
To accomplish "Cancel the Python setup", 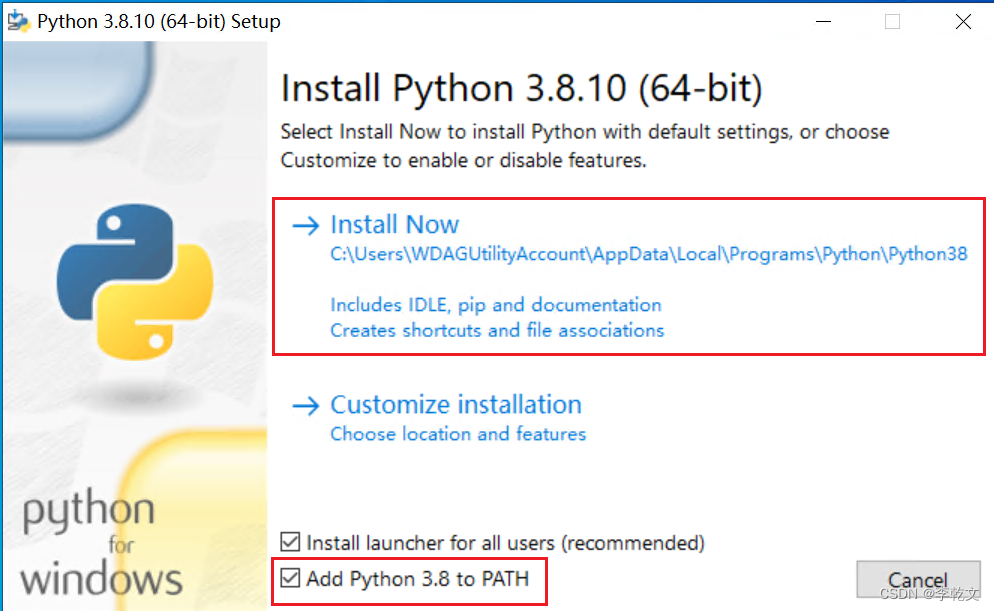I will pyautogui.click(x=918, y=579).
